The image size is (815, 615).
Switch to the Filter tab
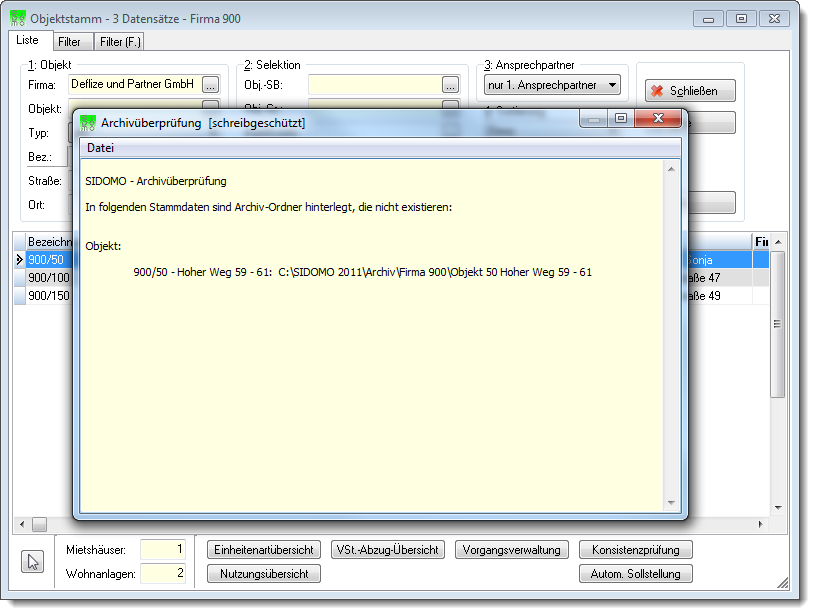[x=69, y=42]
